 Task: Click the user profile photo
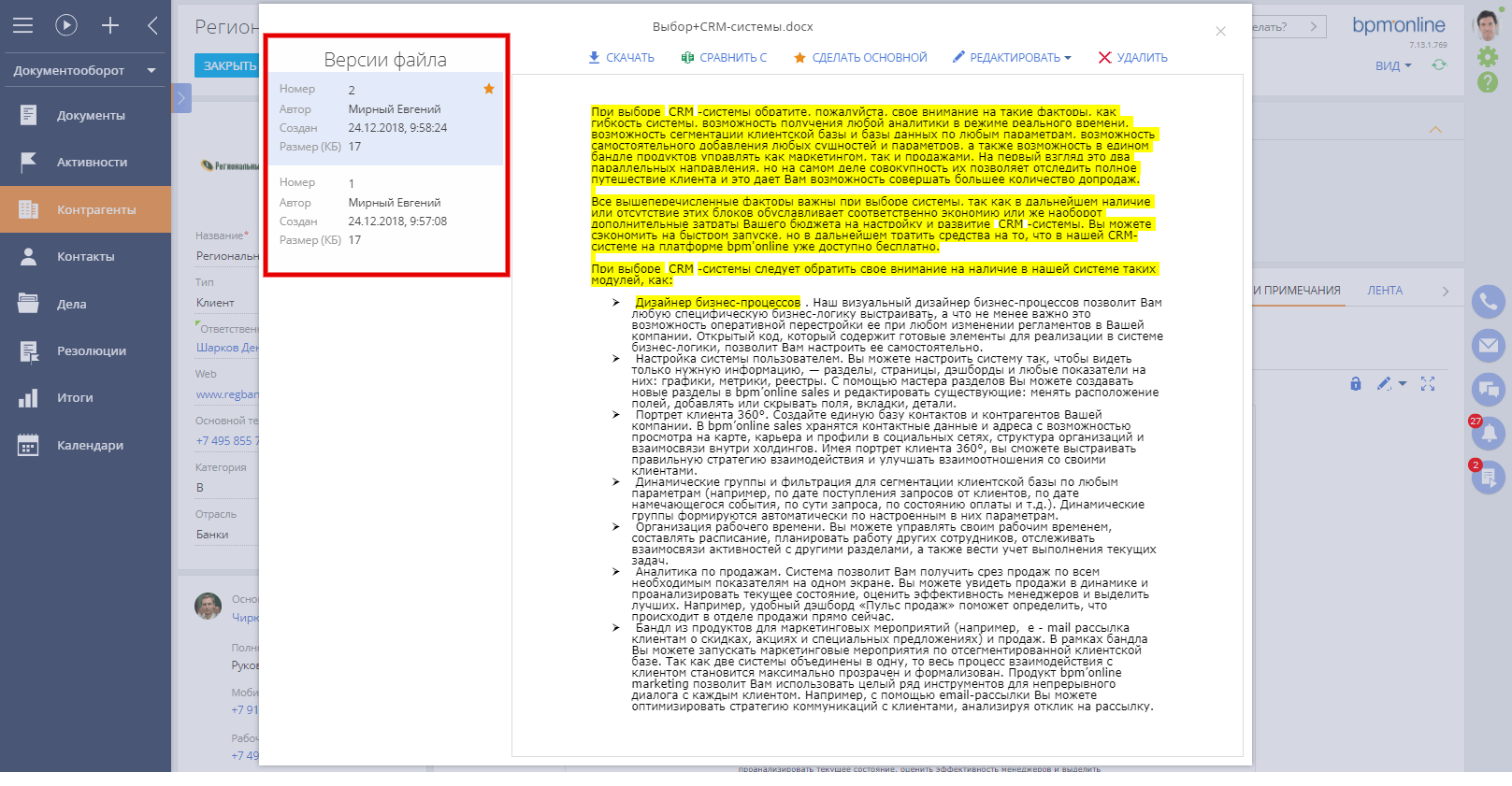point(1488,24)
